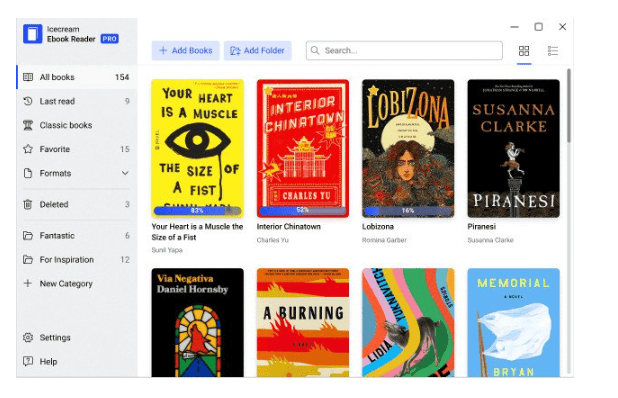Click the 52% progress bar on Interior Chinatown
Screen dimensions: 618x398
point(303,211)
